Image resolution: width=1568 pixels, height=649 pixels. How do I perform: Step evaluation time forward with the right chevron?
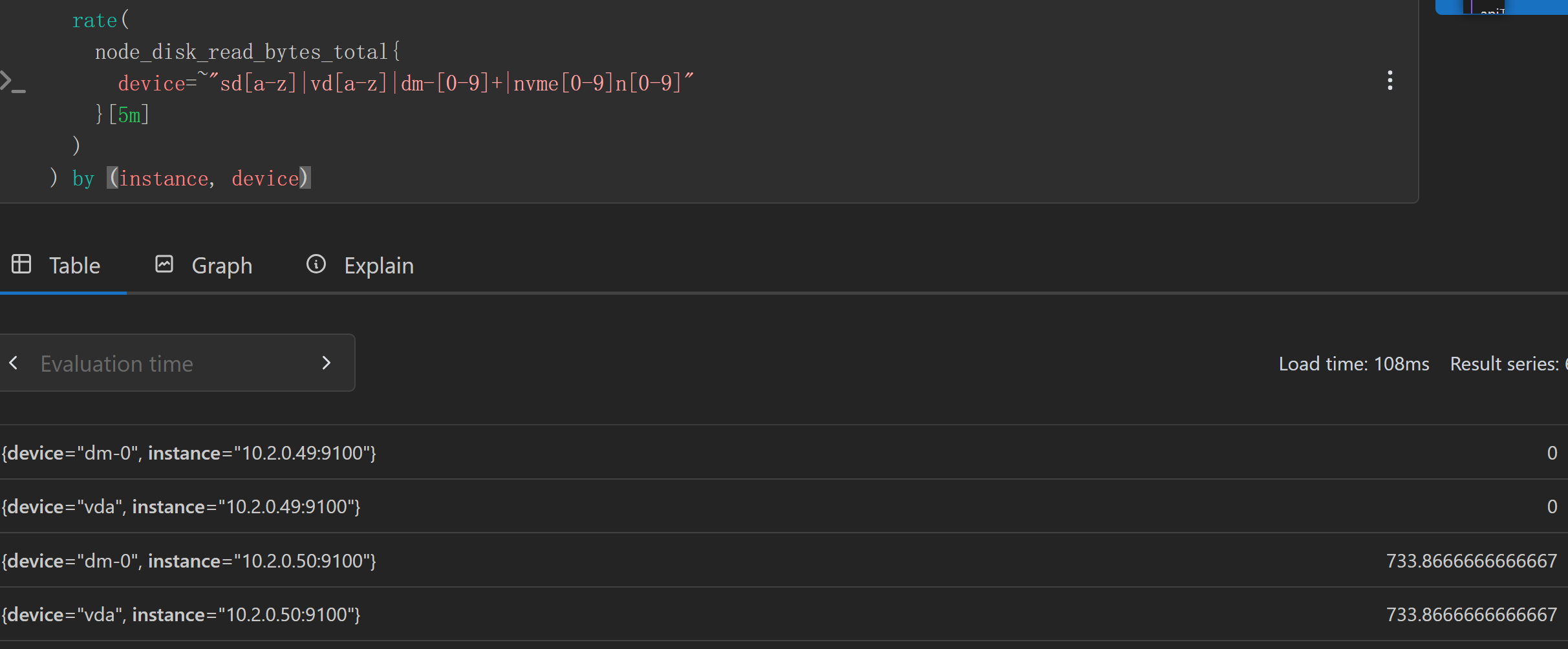click(x=327, y=363)
